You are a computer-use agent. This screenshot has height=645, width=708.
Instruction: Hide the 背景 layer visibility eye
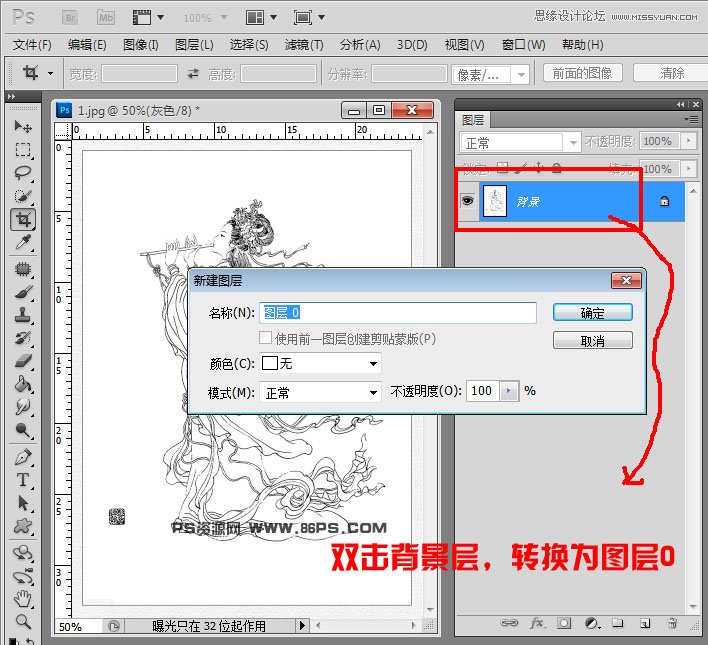(467, 201)
